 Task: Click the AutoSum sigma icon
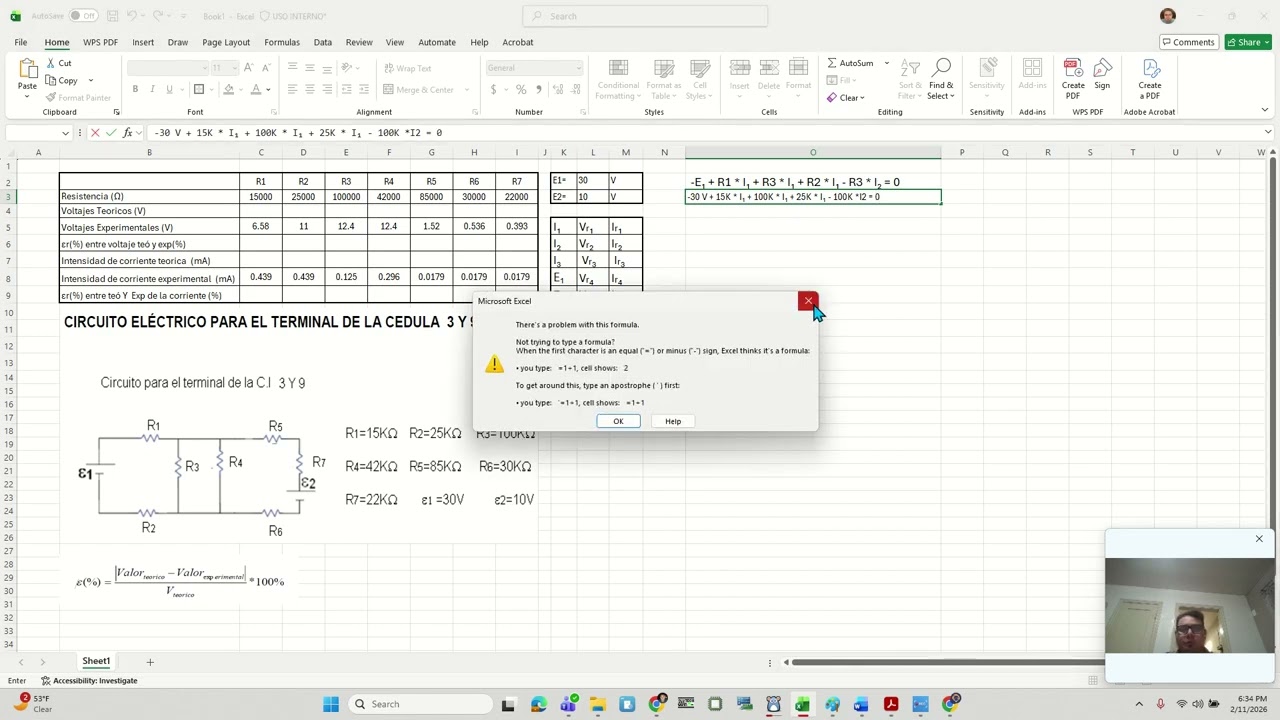point(832,63)
